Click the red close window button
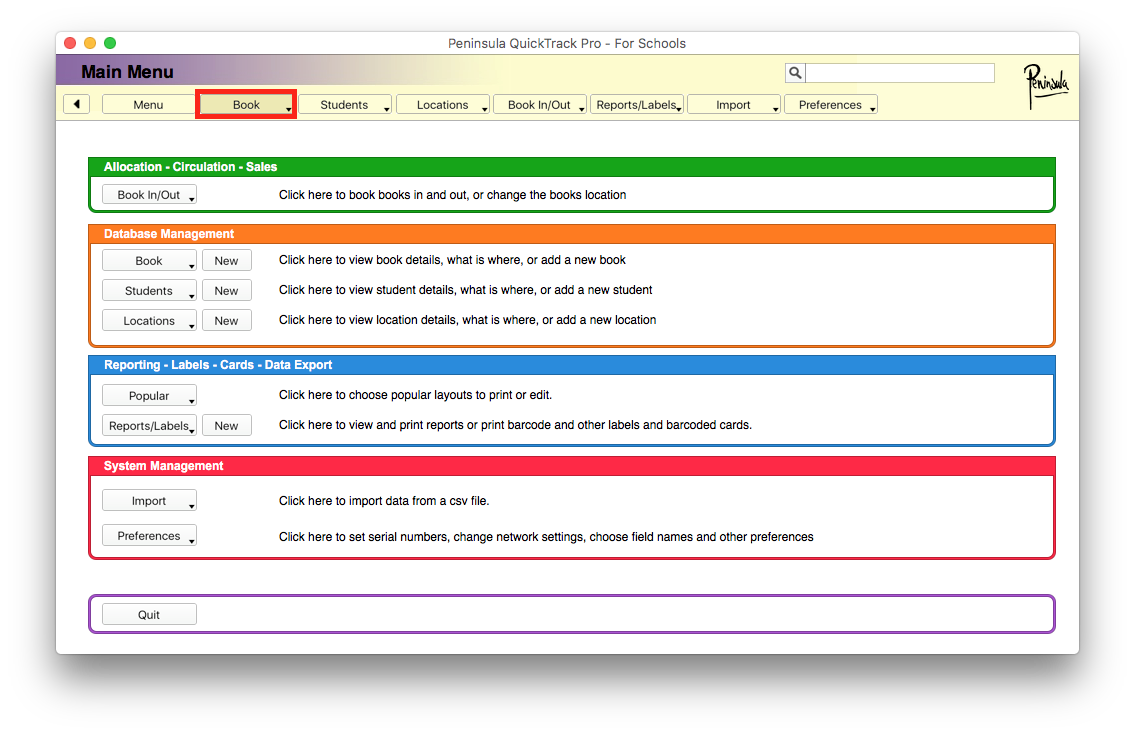Image resolution: width=1135 pixels, height=734 pixels. point(70,43)
